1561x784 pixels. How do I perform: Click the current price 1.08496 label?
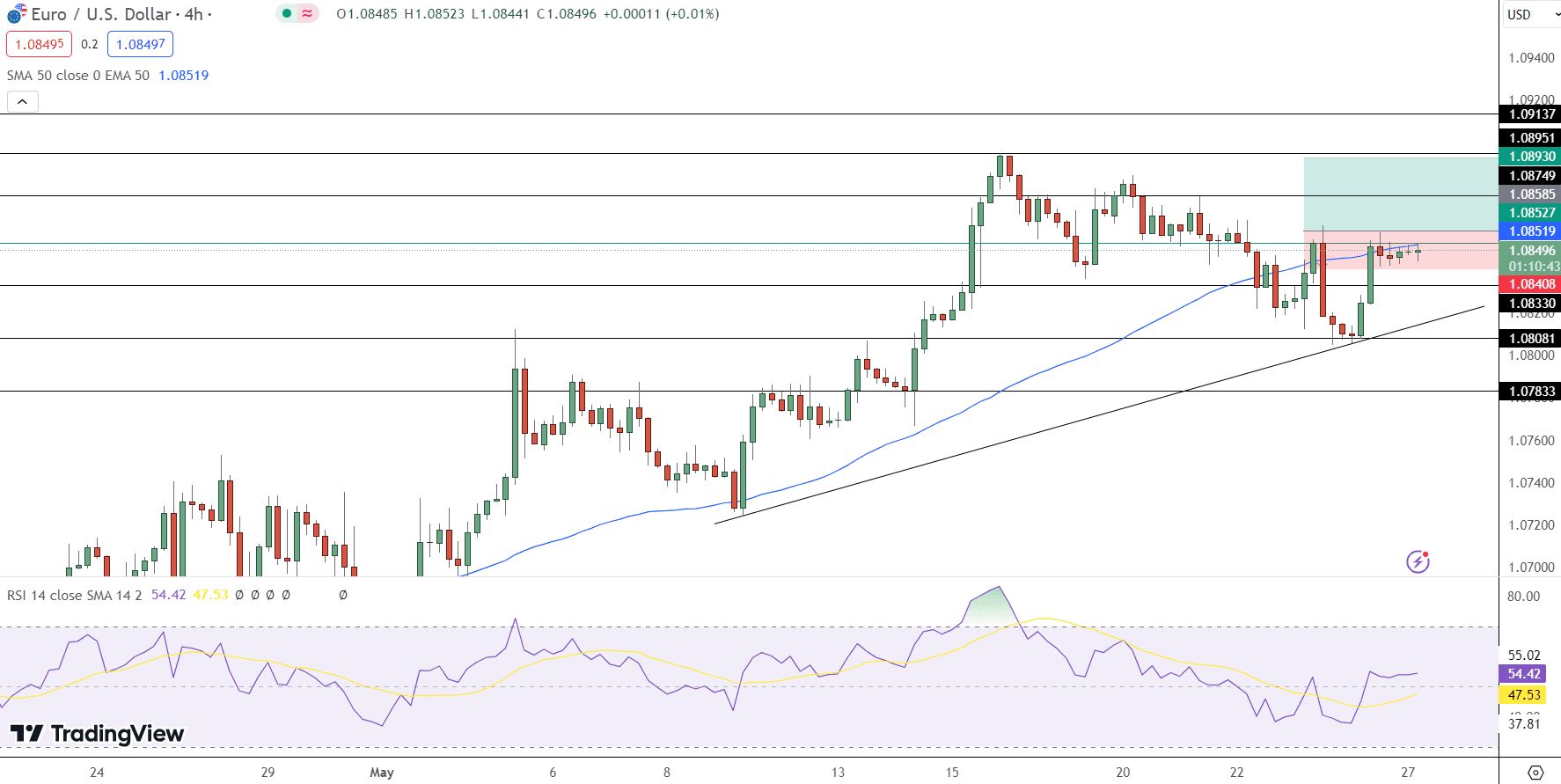click(1530, 251)
